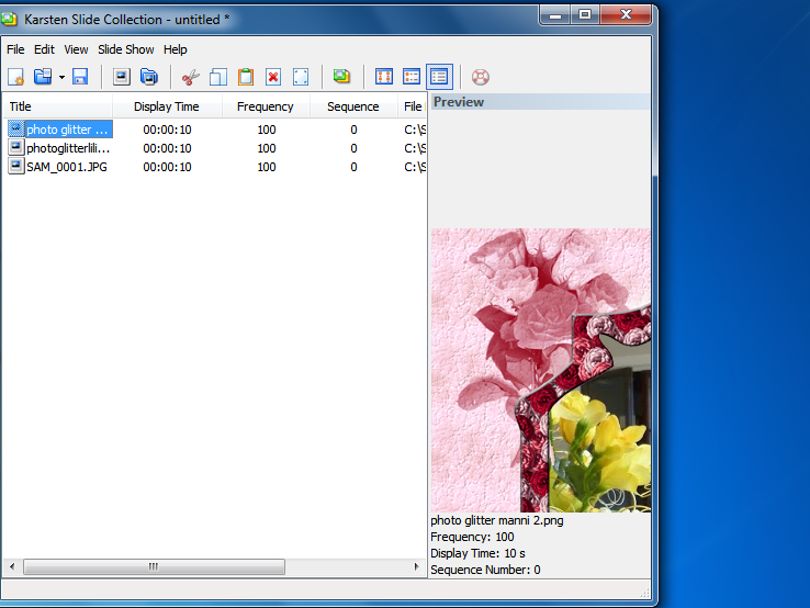Copy the selected slide
Viewport: 810px width, 608px height.
(218, 77)
